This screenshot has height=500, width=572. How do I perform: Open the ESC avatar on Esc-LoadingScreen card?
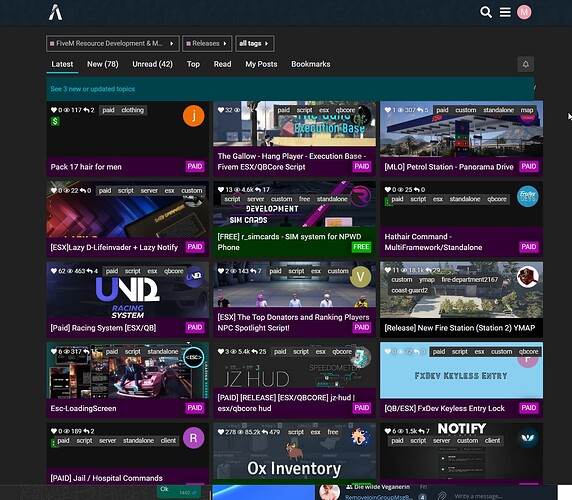click(193, 357)
